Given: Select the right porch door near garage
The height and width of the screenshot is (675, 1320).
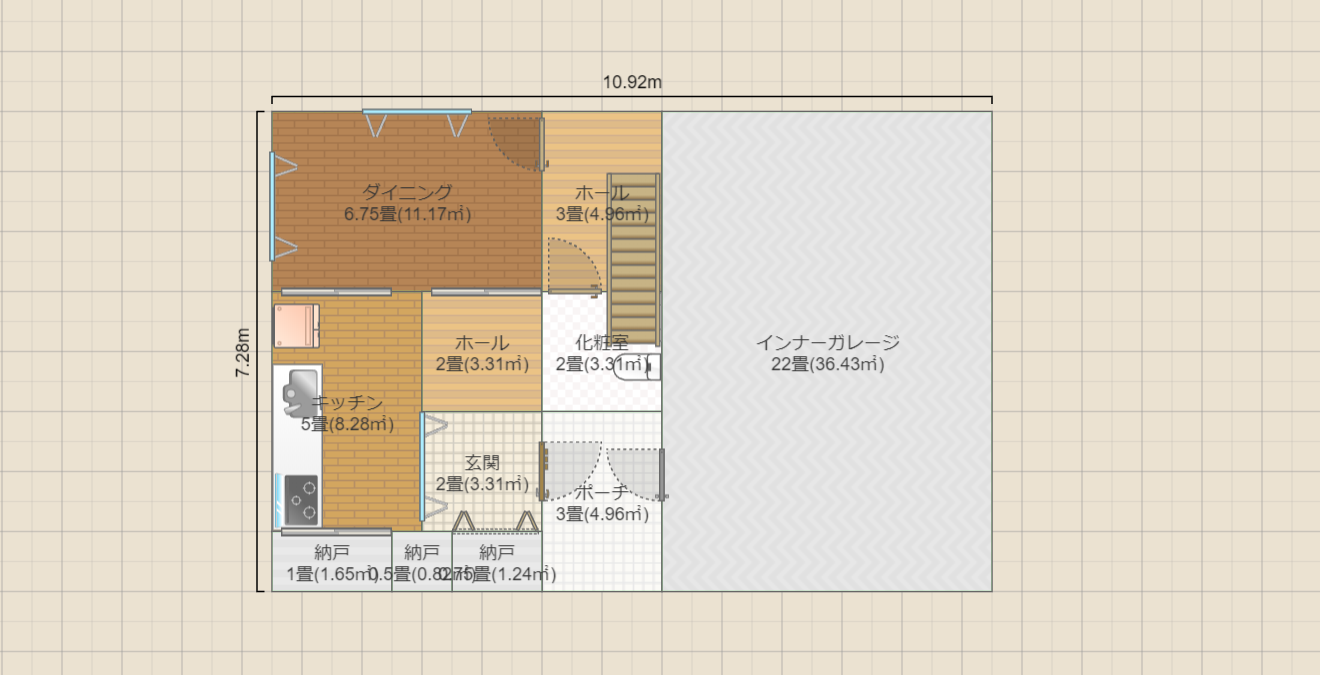Looking at the screenshot, I should coord(637,473).
